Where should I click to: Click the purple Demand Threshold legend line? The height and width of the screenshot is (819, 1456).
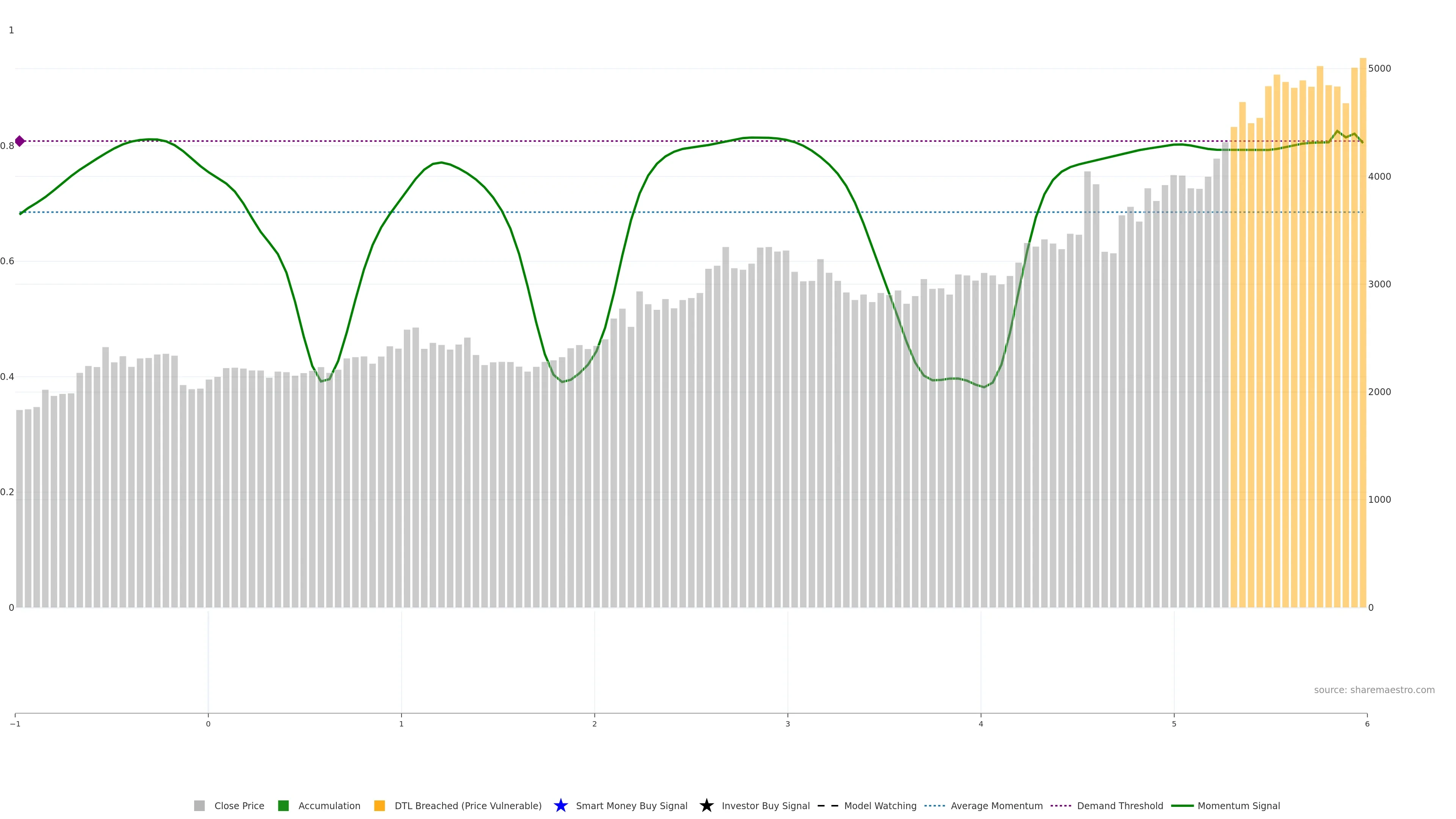click(x=1061, y=805)
